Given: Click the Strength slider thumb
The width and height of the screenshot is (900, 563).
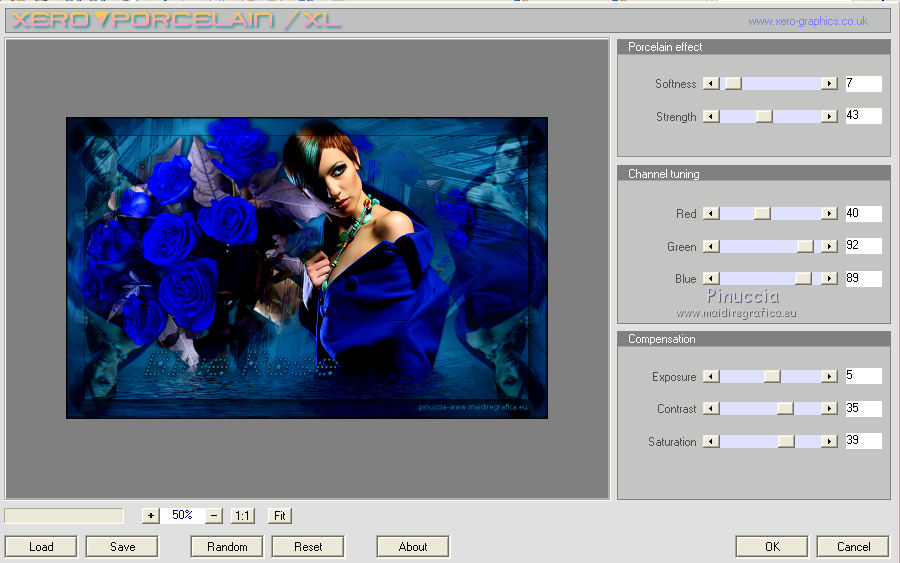Looking at the screenshot, I should [764, 117].
